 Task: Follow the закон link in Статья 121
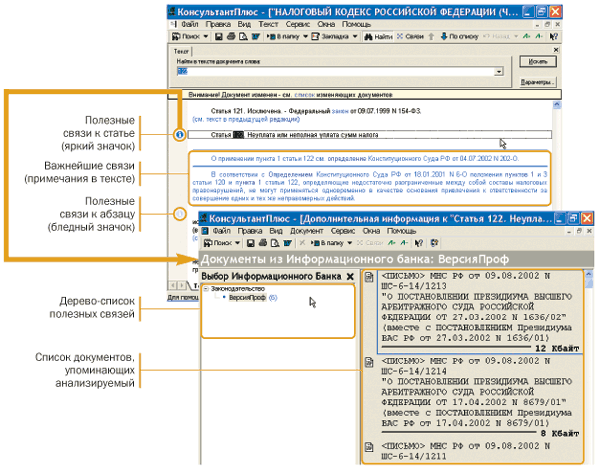340,111
